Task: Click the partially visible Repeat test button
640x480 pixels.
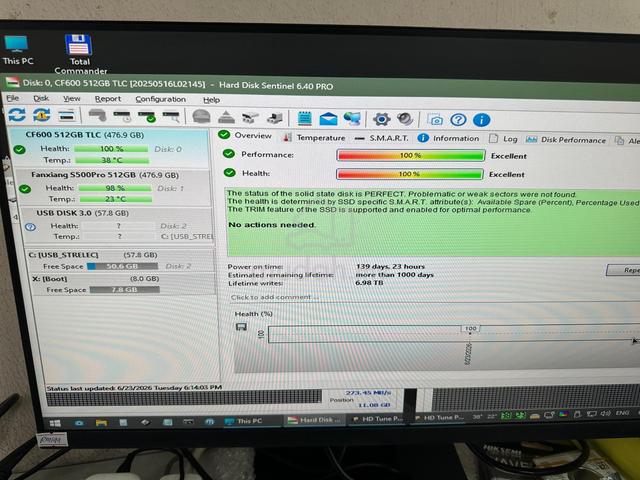Action: pyautogui.click(x=623, y=270)
